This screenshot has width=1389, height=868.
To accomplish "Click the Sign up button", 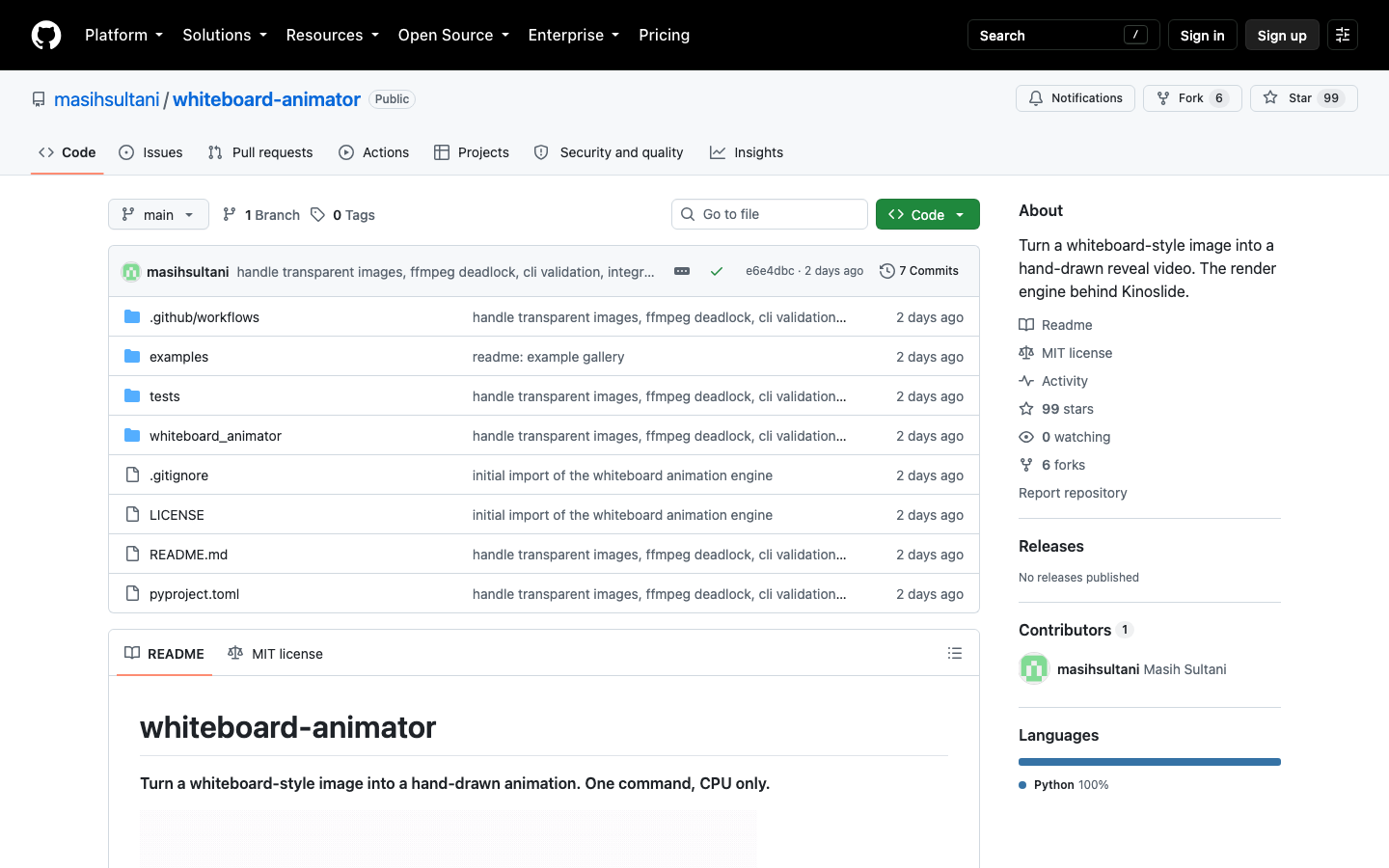I will (x=1282, y=35).
